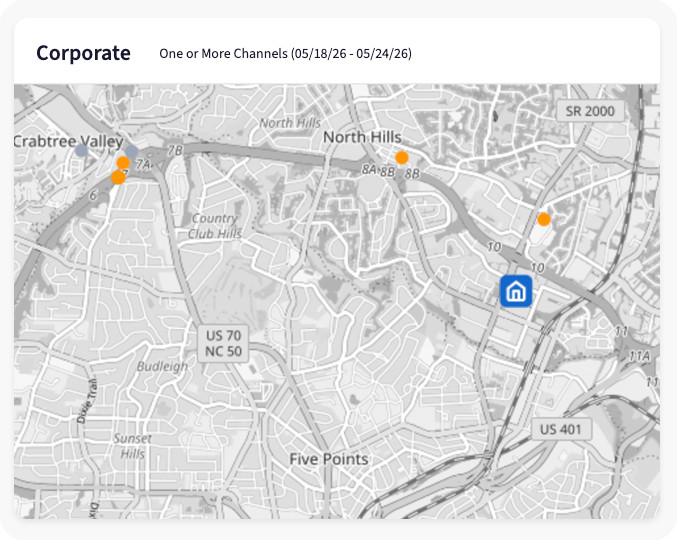
Task: Click the One or More Channels date text
Action: pyautogui.click(x=285, y=54)
